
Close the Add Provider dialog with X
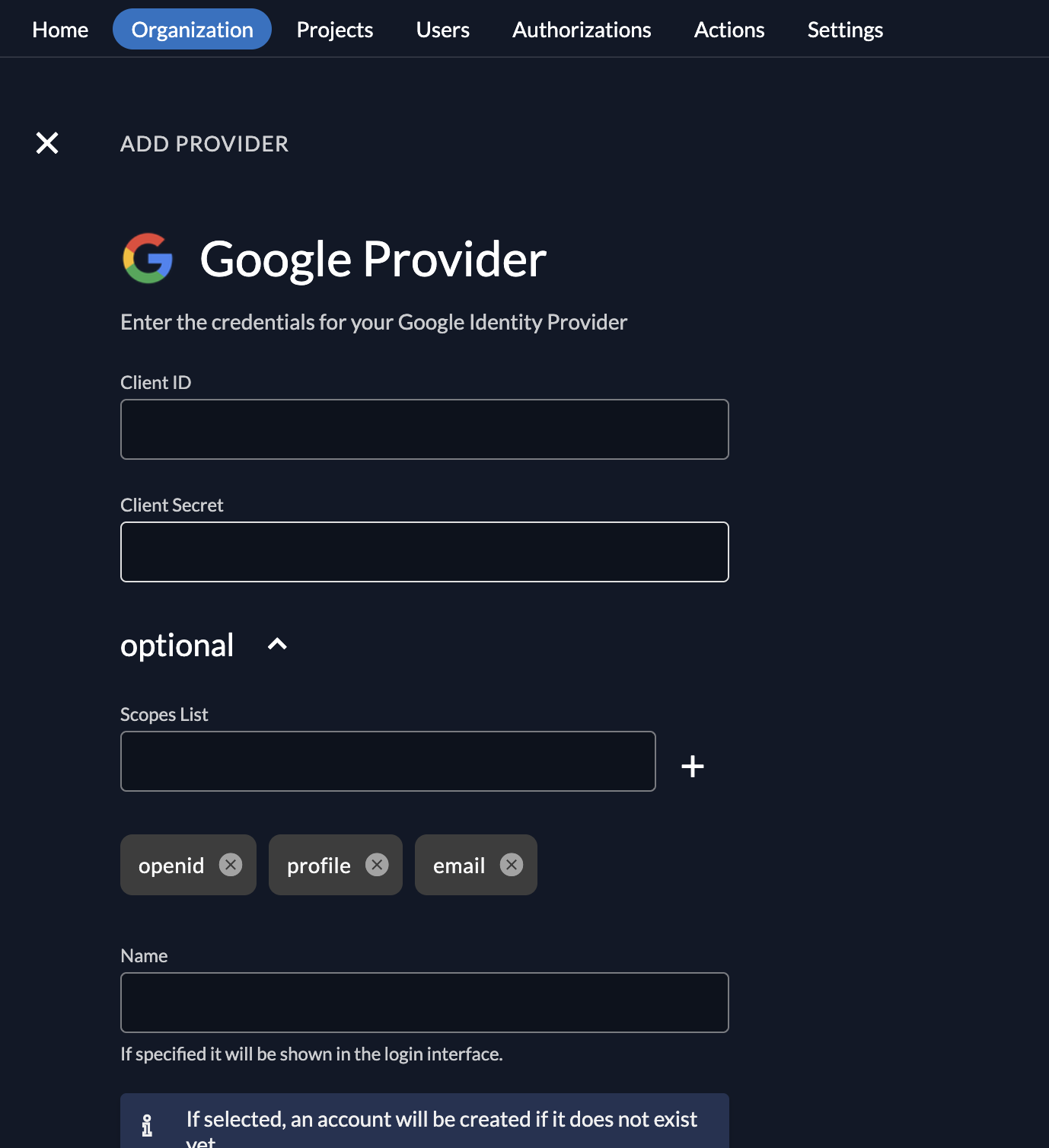click(47, 143)
